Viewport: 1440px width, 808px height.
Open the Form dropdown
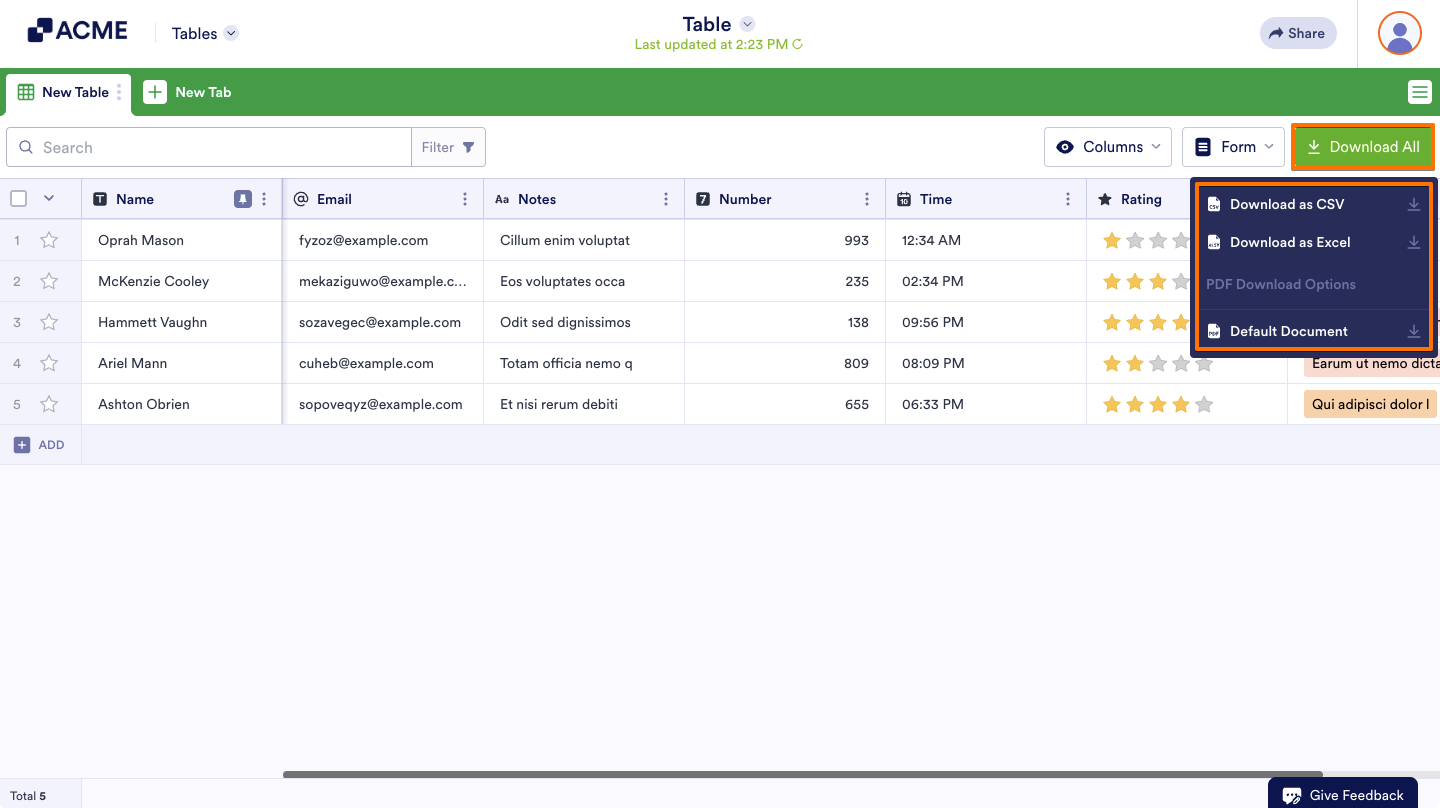(x=1233, y=147)
